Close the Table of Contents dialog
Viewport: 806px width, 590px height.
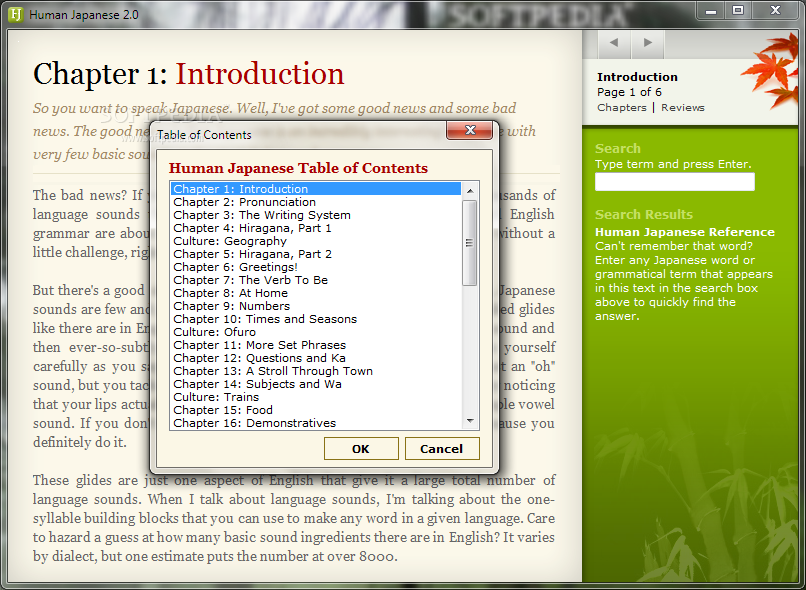469,130
